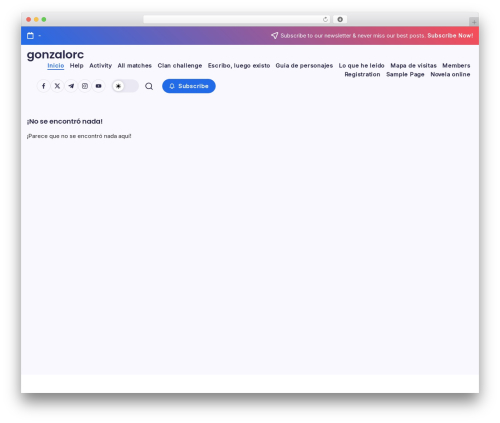Go to the Activity page
Screen dimensions: 500x423
point(100,66)
